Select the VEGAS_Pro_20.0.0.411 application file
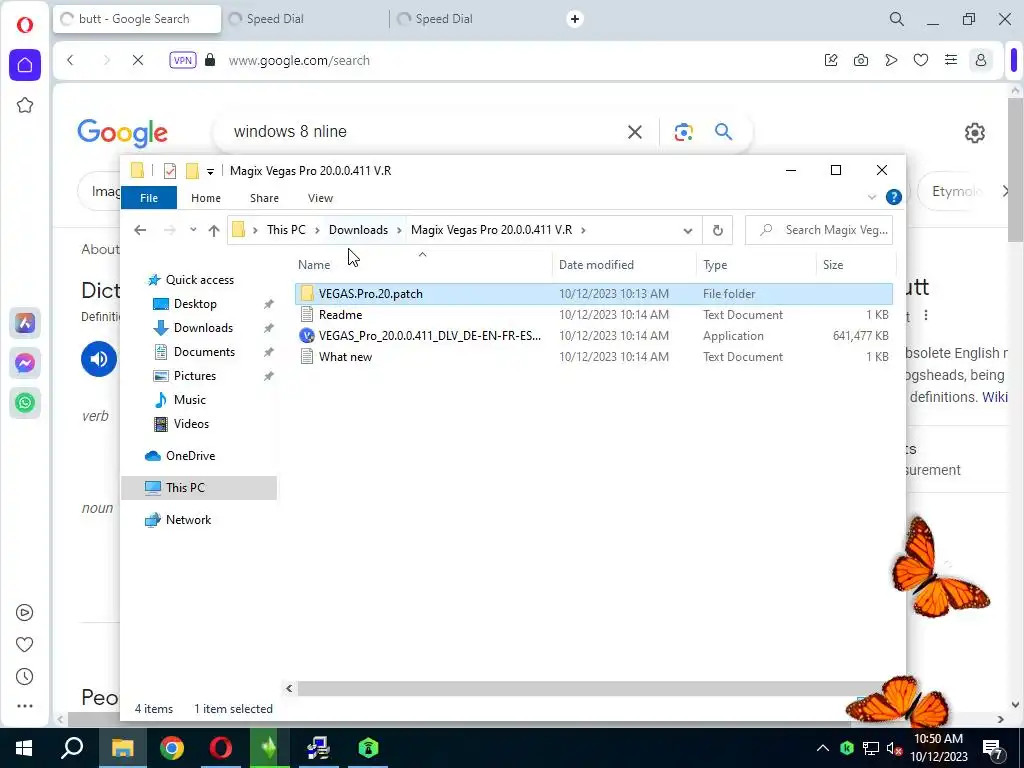1024x768 pixels. pos(594,336)
